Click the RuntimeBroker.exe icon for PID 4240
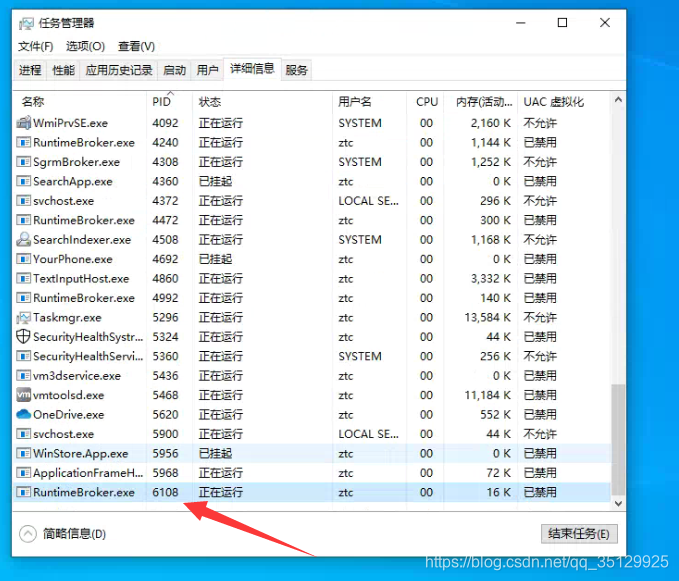The image size is (679, 581). [x=23, y=142]
